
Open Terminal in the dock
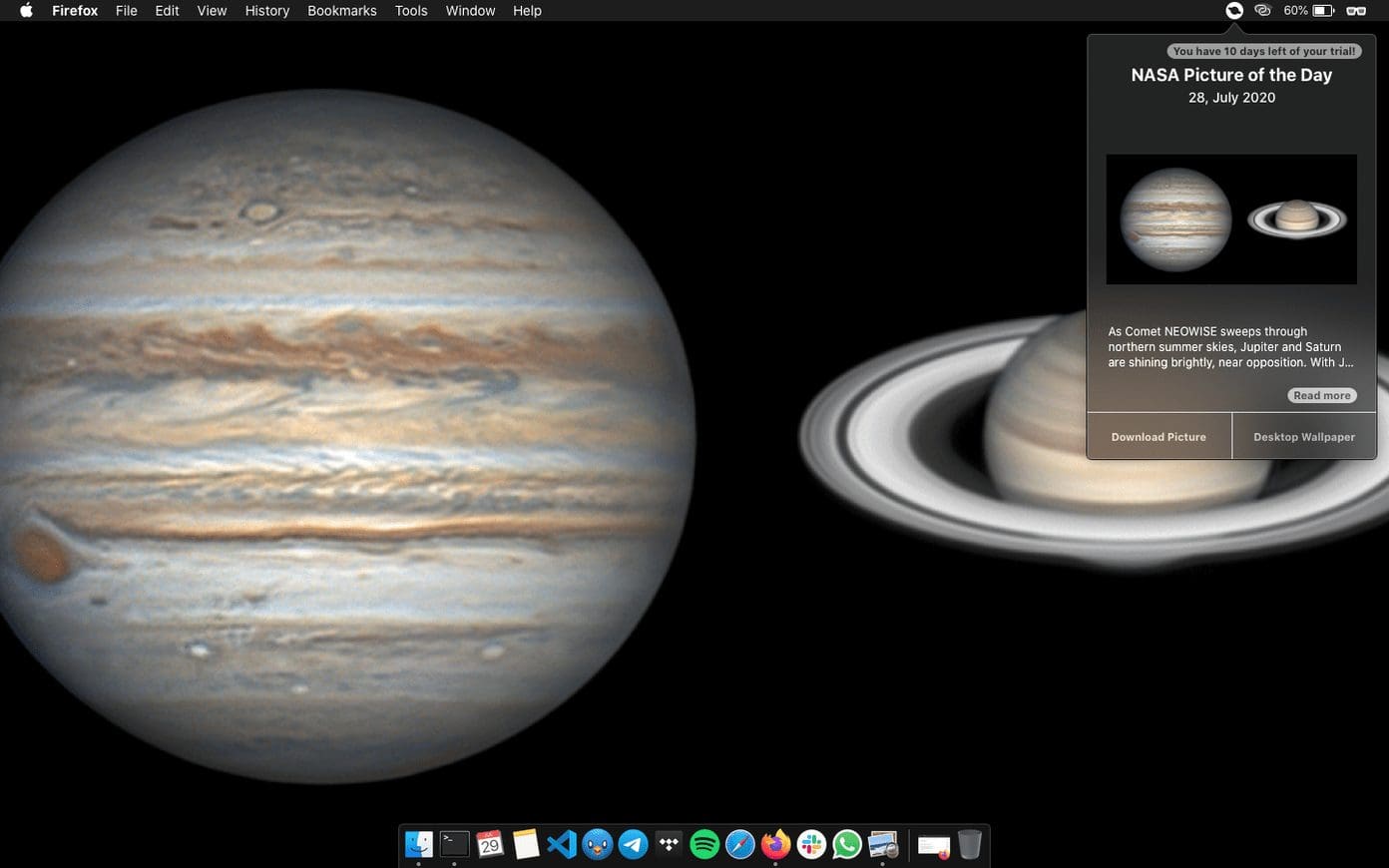click(455, 844)
